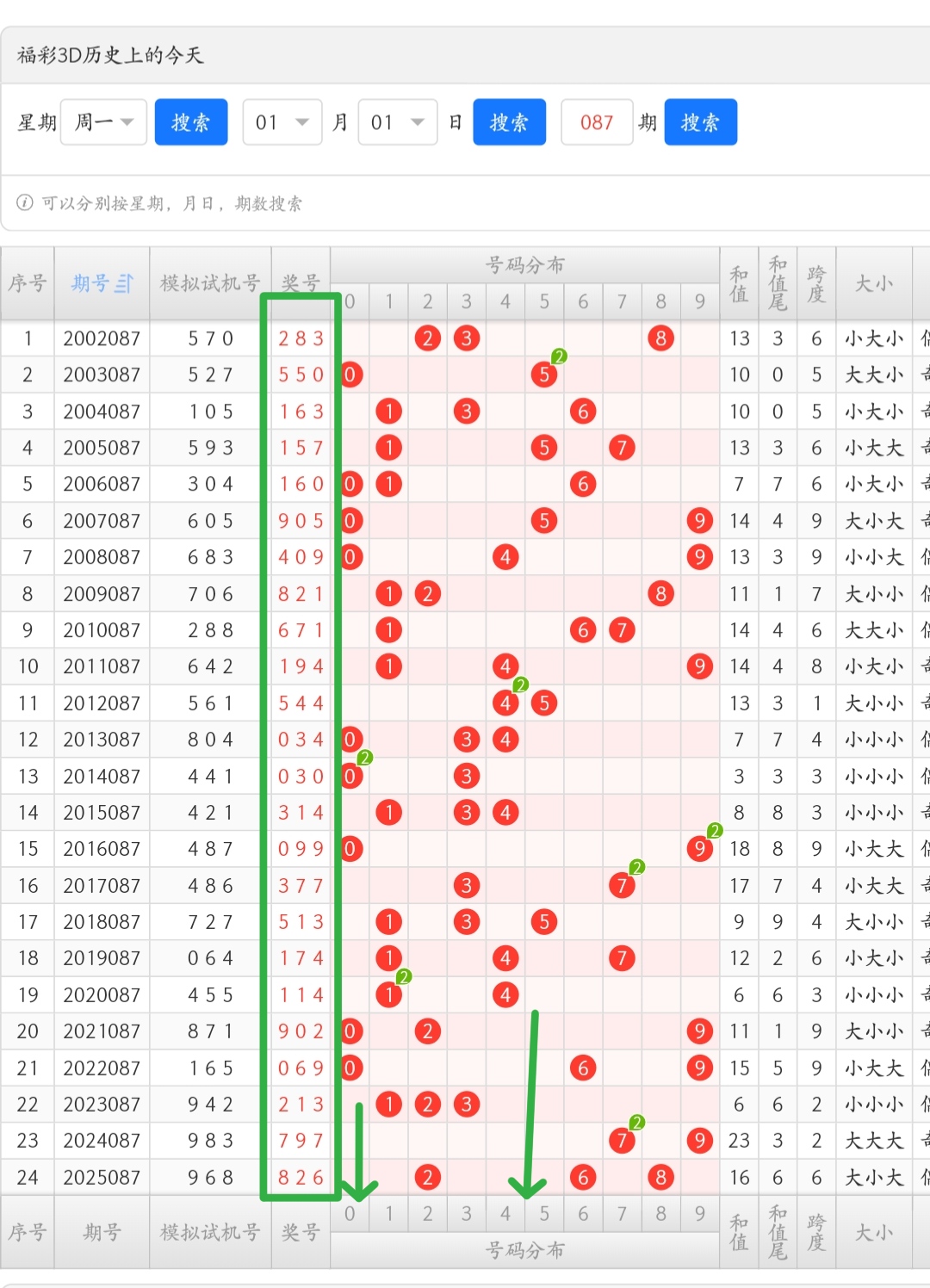Open the day dropdown before 日
The height and width of the screenshot is (1288, 930).
[x=398, y=122]
